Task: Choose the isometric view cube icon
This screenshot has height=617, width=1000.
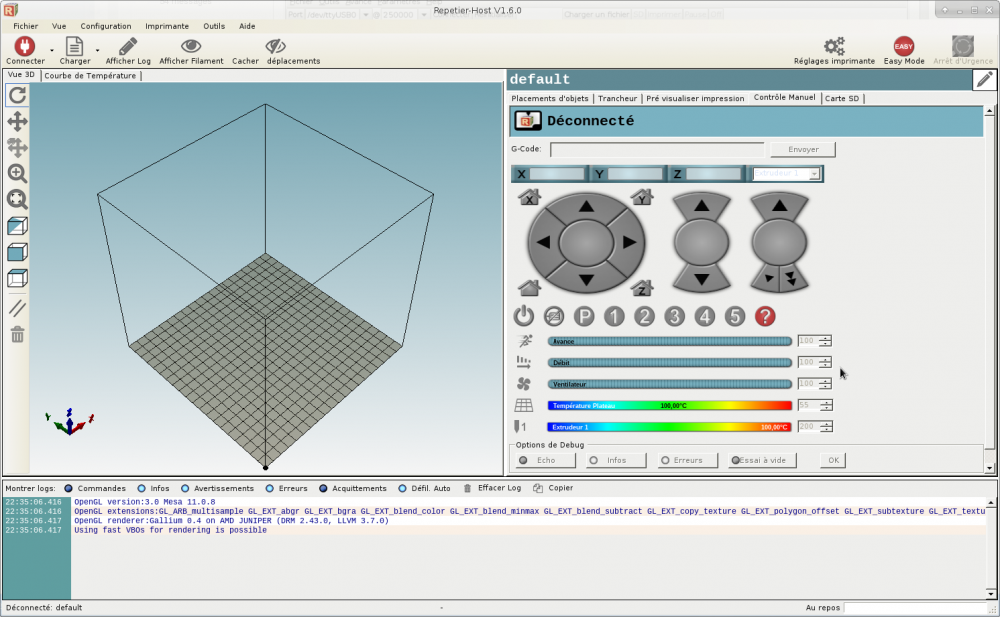Action: coord(17,226)
